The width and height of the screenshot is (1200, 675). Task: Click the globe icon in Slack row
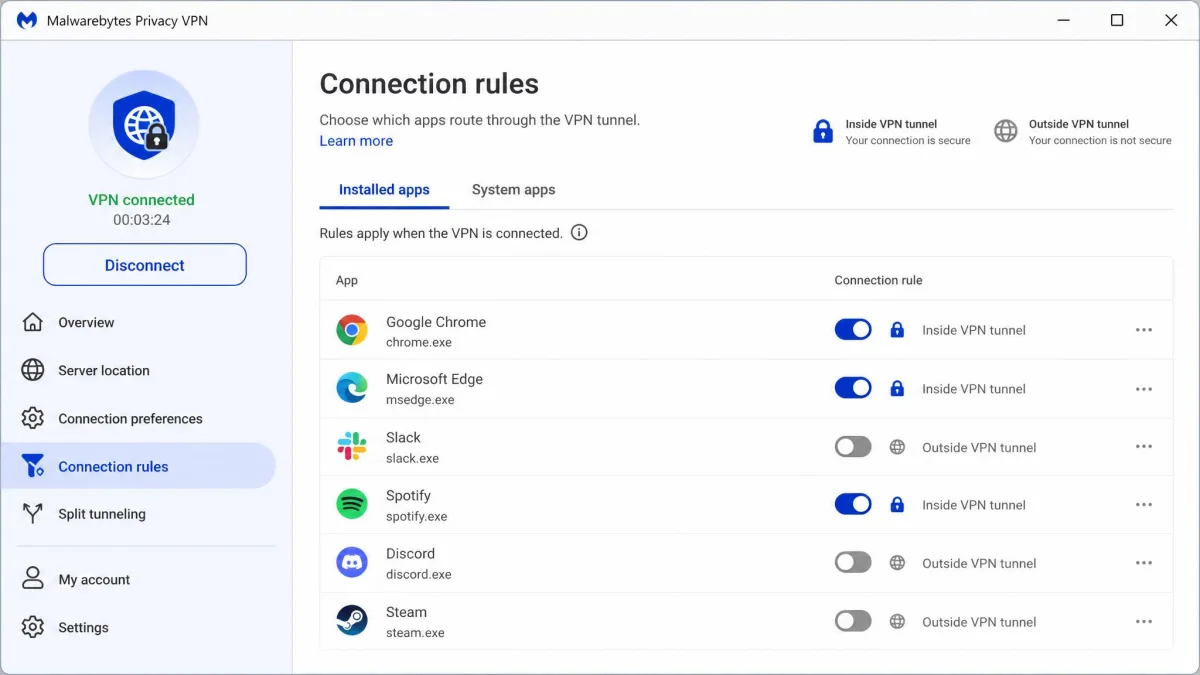tap(897, 447)
